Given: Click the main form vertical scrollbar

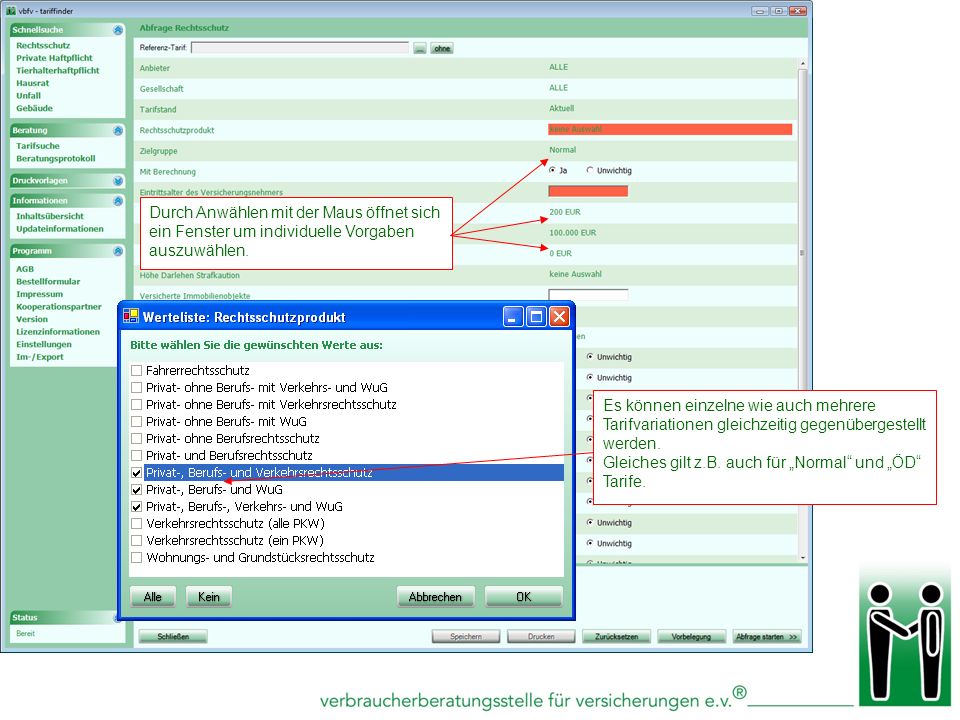Looking at the screenshot, I should (803, 310).
